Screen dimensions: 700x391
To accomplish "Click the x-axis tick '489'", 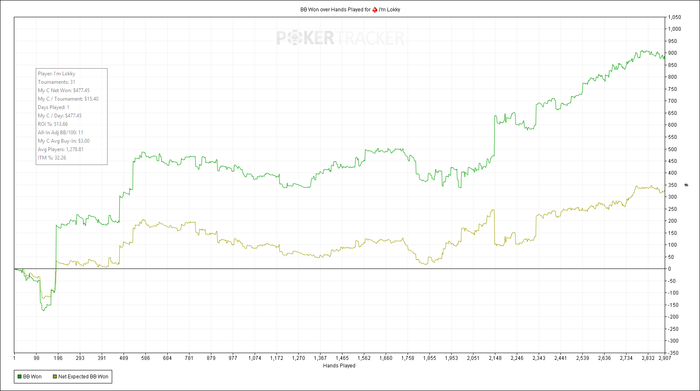I will pyautogui.click(x=124, y=358).
